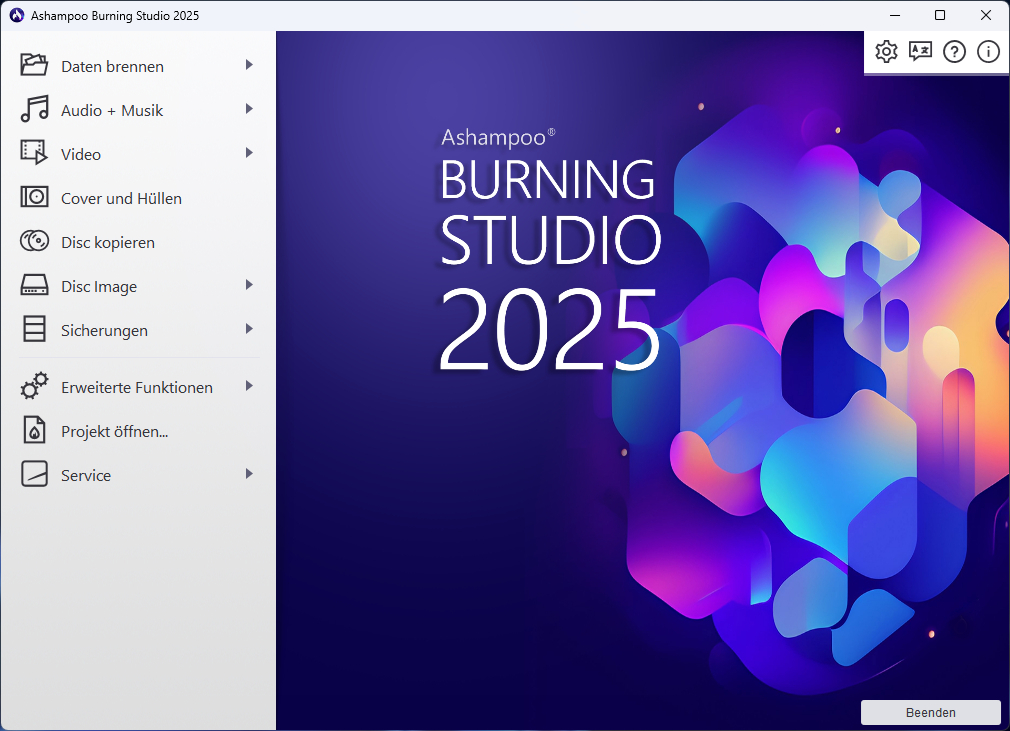
Task: Click the Disc kopieren double-disc icon
Action: click(x=34, y=241)
